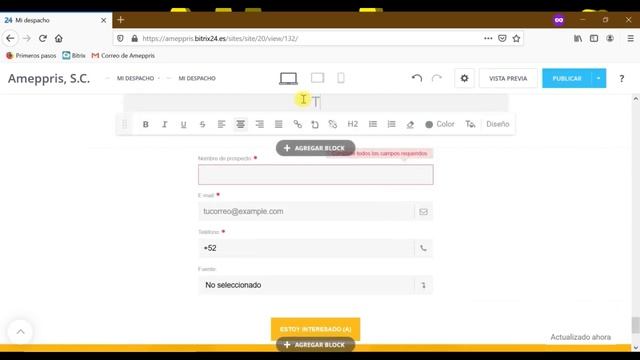Select the Mi despacho browser tab

pos(56,20)
